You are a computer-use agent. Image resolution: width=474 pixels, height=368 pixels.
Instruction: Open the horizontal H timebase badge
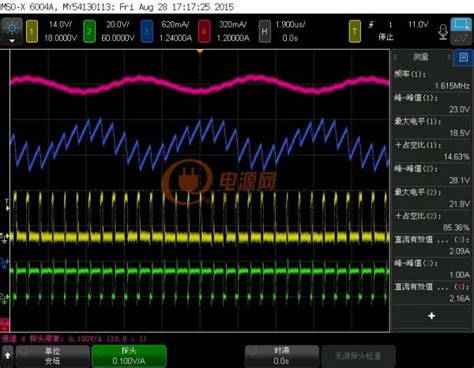(x=264, y=31)
